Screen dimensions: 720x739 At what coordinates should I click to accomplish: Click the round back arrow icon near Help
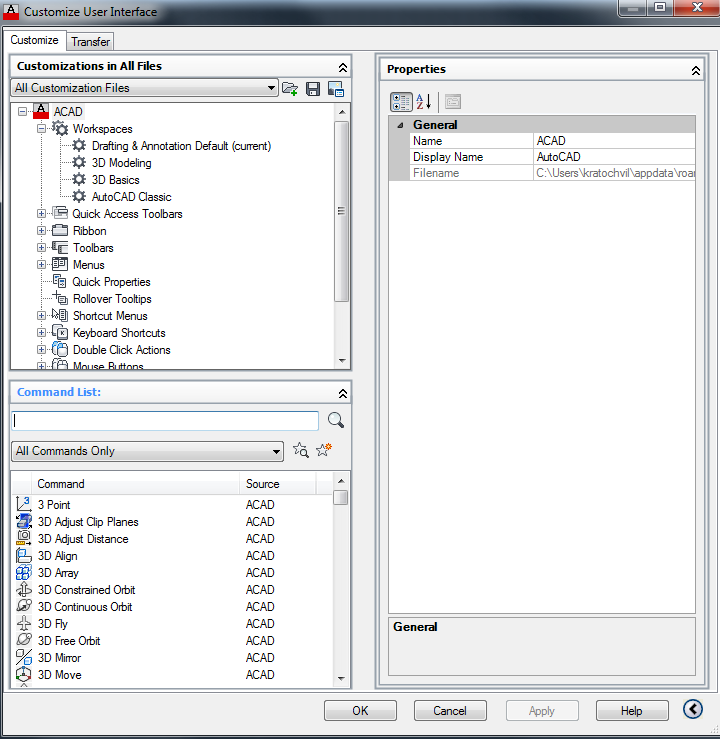coord(693,709)
